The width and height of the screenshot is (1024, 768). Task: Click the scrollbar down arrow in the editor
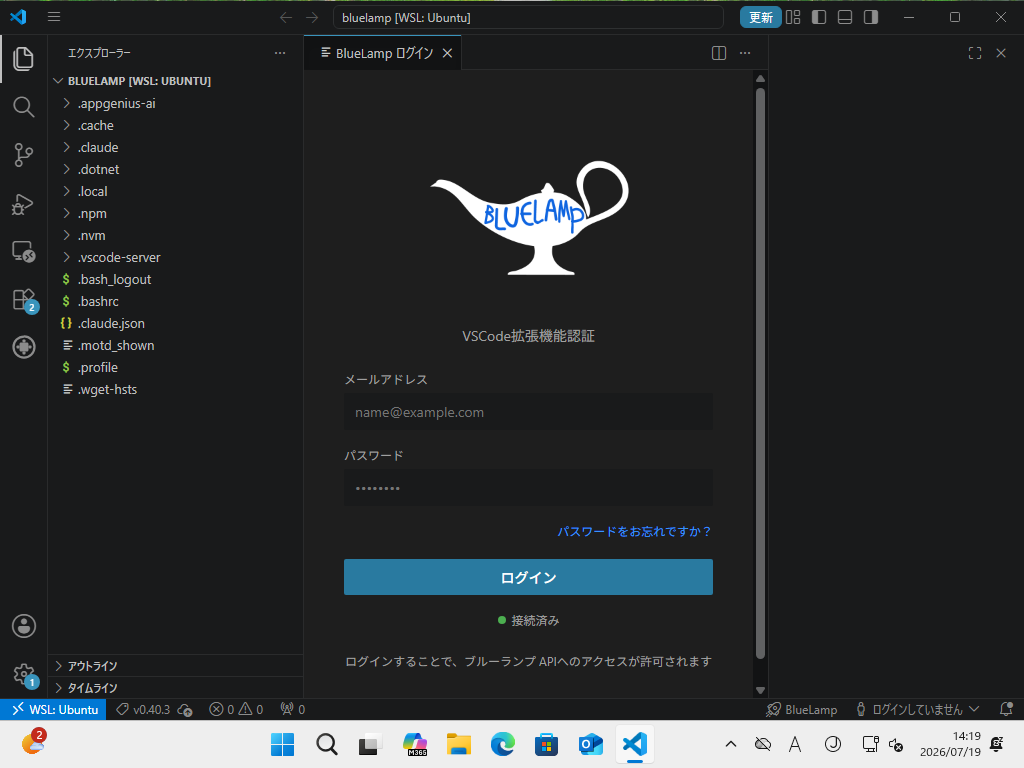(x=760, y=690)
